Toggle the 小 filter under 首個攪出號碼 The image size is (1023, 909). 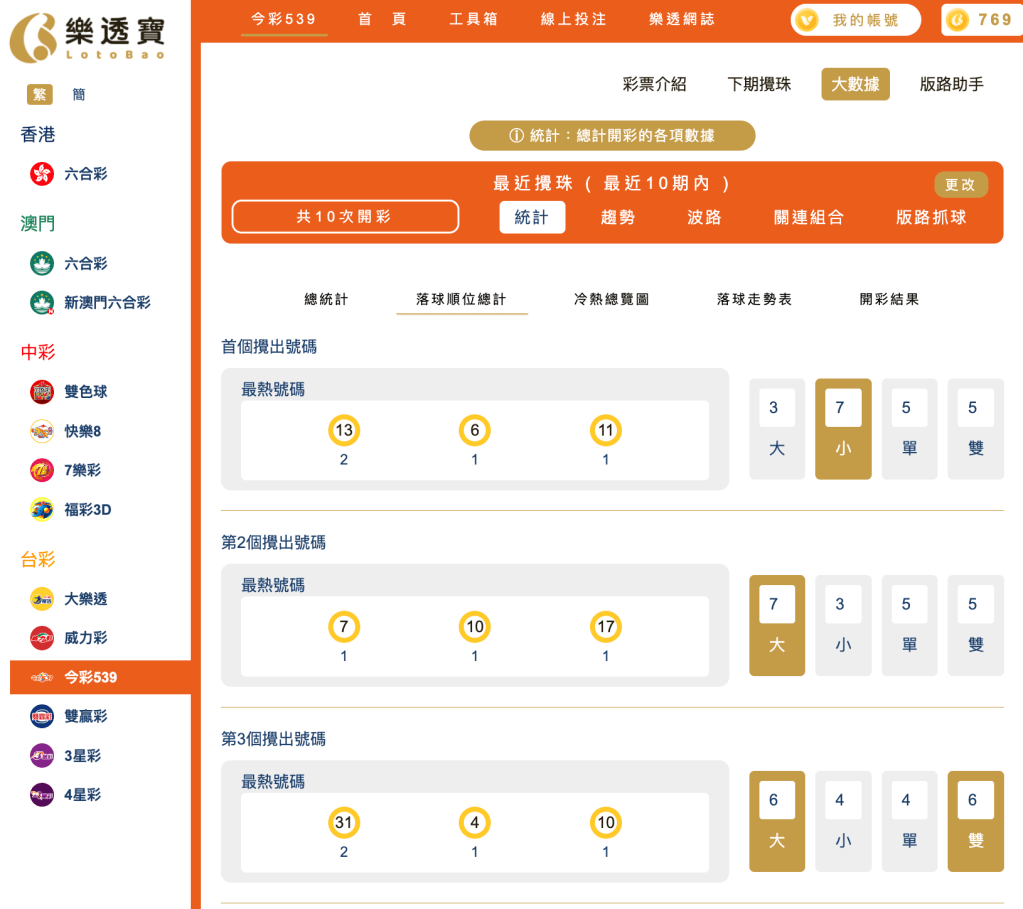842,428
